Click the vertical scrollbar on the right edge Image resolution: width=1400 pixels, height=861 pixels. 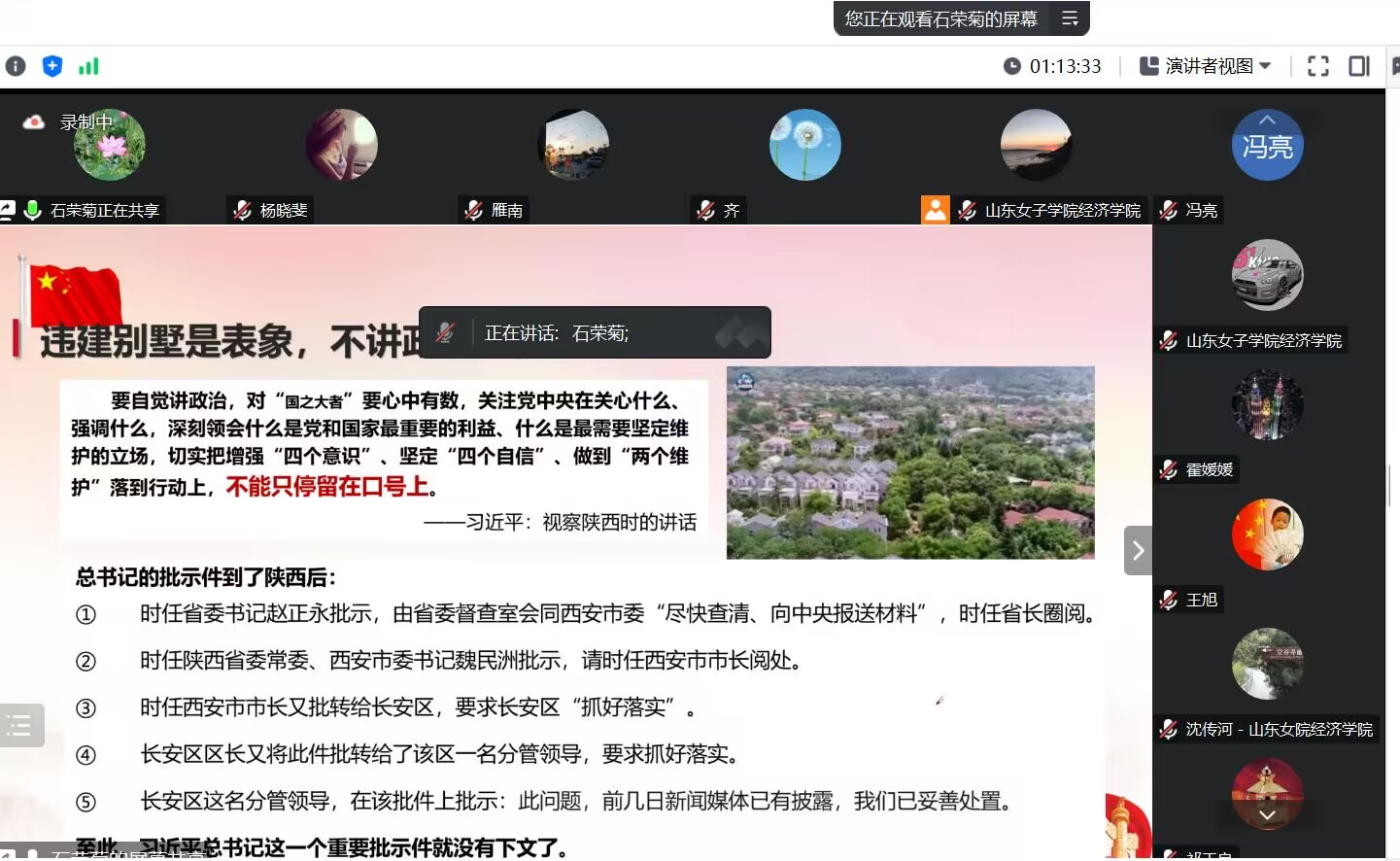[1391, 486]
